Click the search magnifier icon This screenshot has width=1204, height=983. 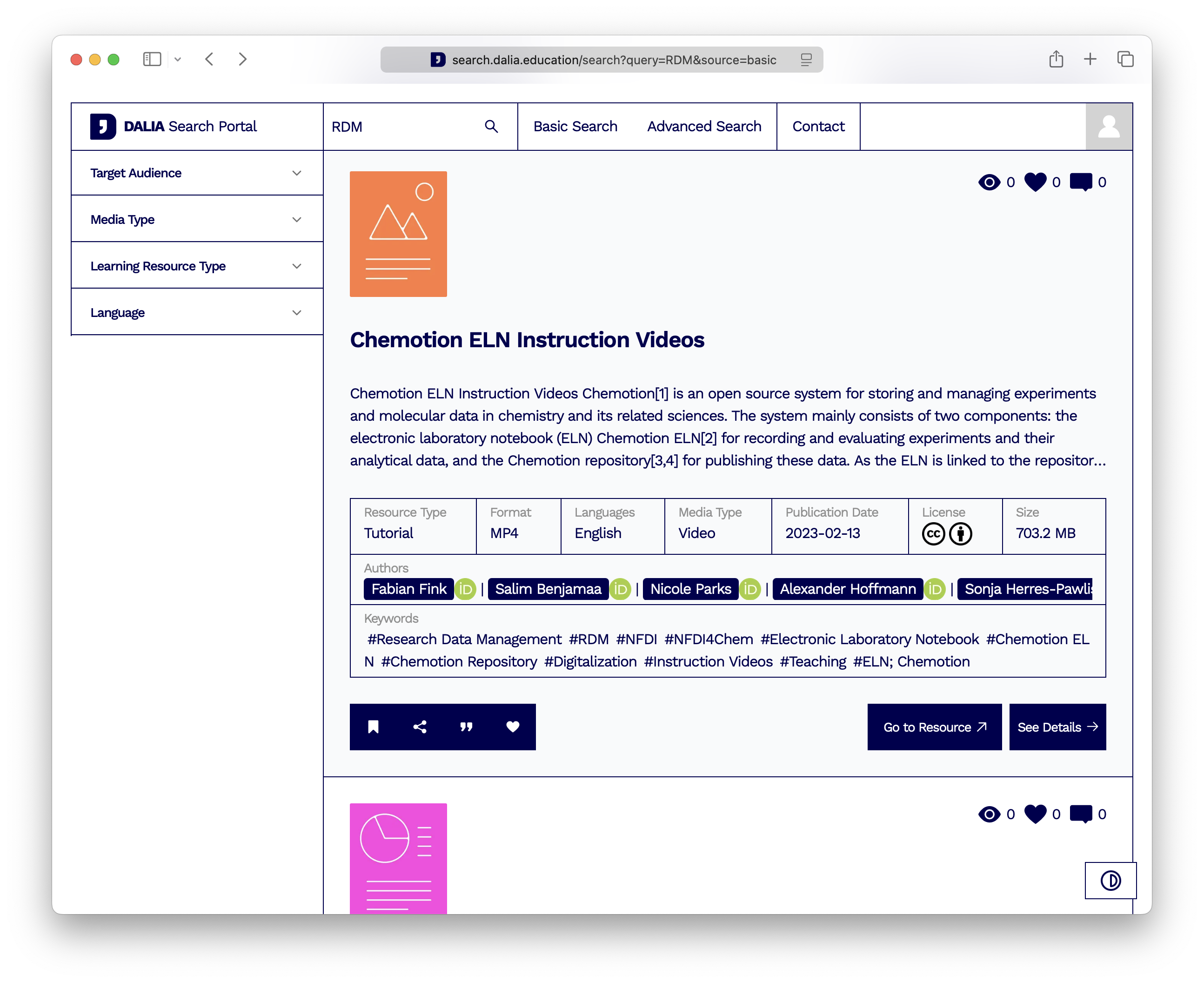[x=491, y=127]
